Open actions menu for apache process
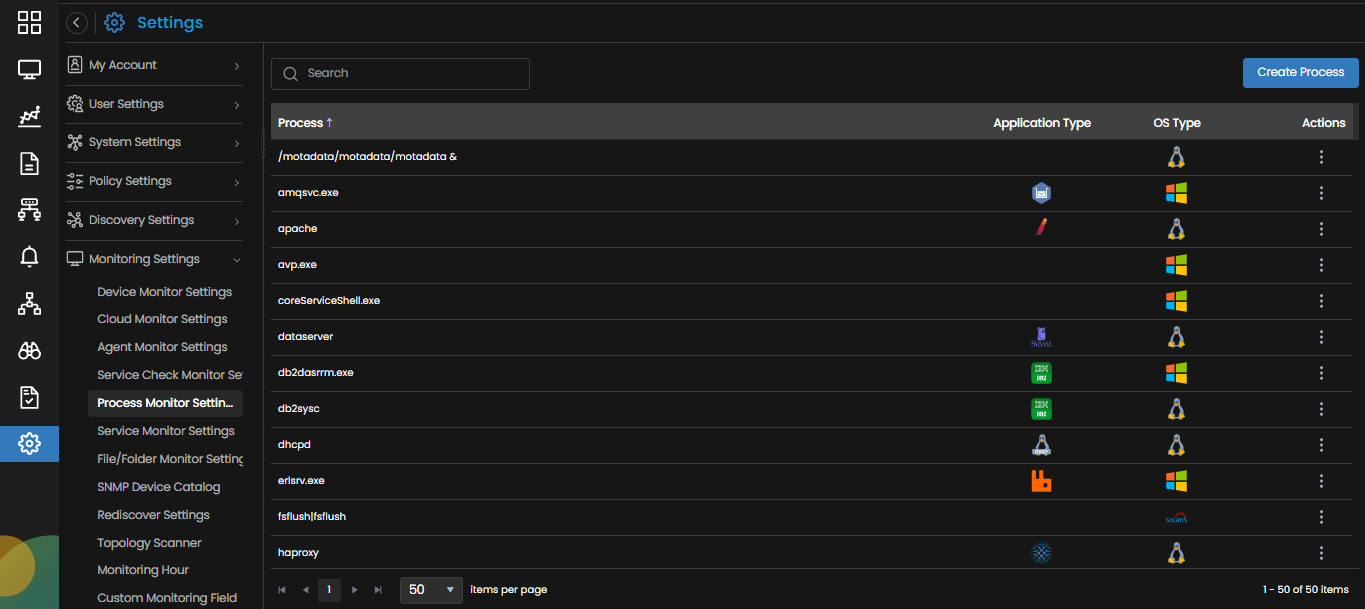Viewport: 1365px width, 609px height. 1321,229
